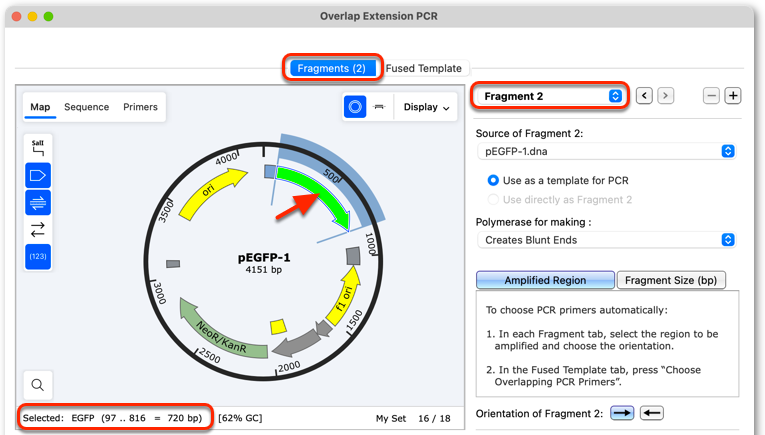This screenshot has width=765, height=435.
Task: Show enzymes with the SalI icon
Action: 38,147
